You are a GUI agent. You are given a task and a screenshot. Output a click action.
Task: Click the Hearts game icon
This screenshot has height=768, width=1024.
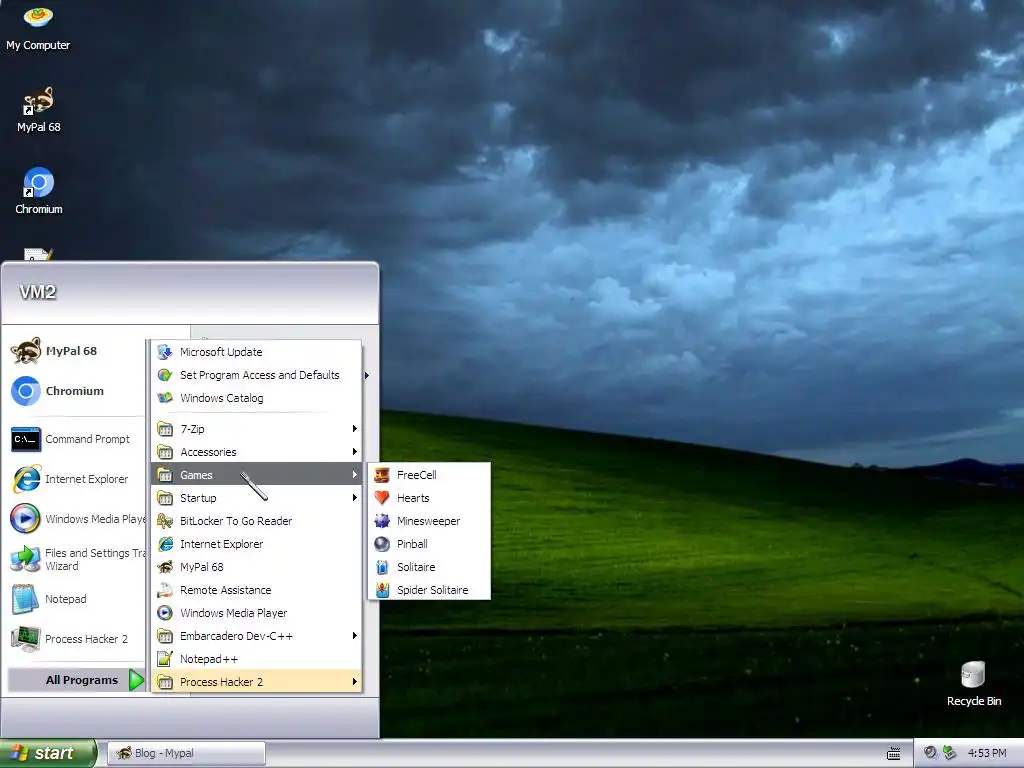pos(382,498)
